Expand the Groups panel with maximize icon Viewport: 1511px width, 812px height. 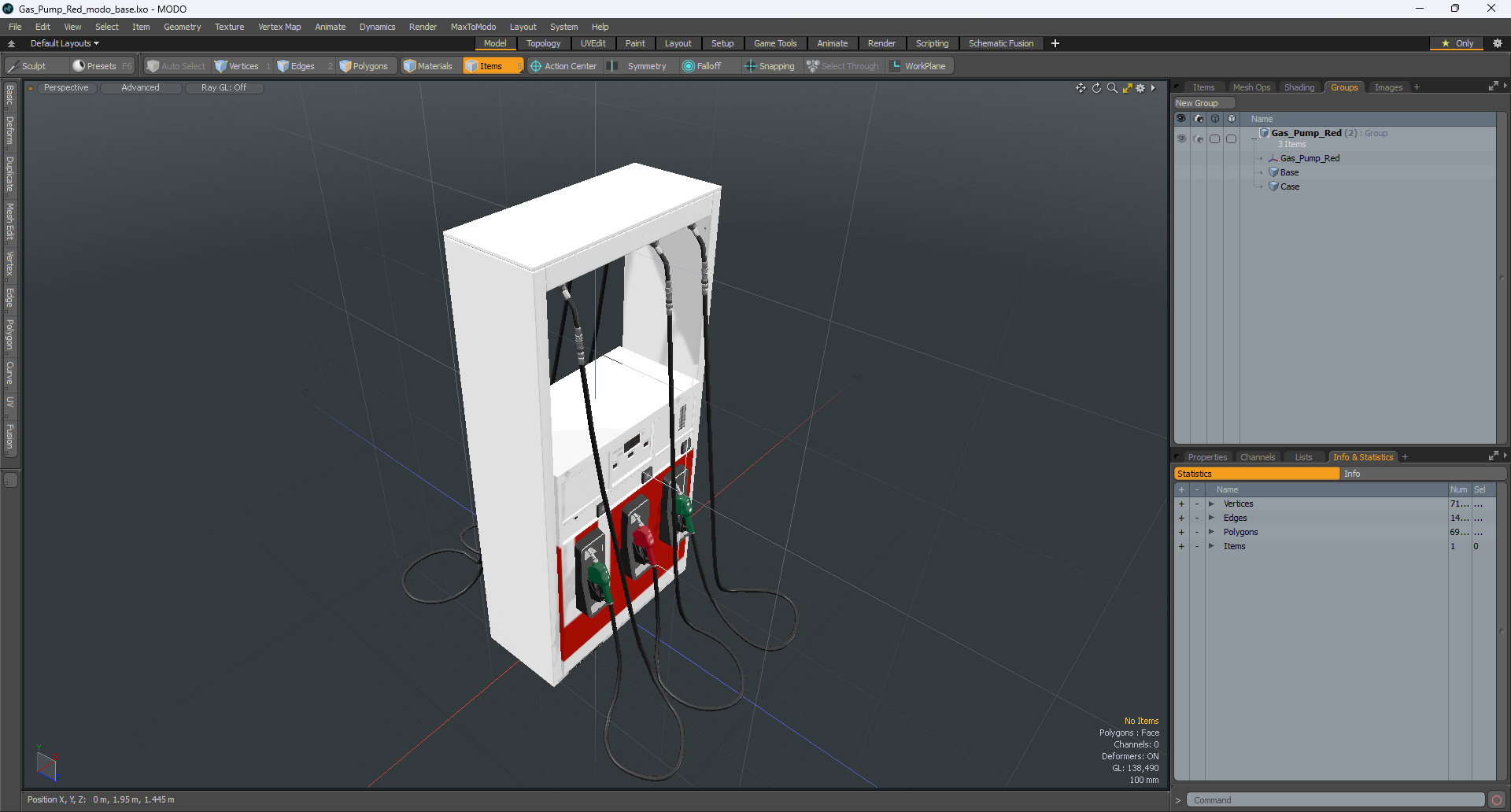click(x=1493, y=87)
